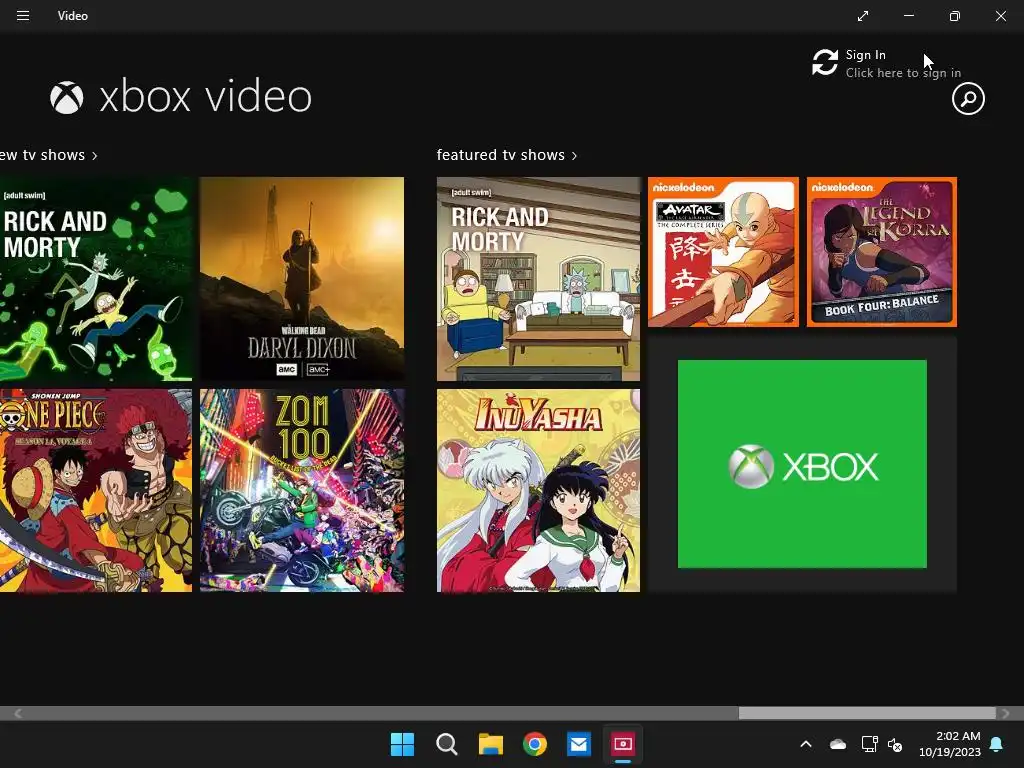Open the featured Rick and Morty living room tile

538,279
